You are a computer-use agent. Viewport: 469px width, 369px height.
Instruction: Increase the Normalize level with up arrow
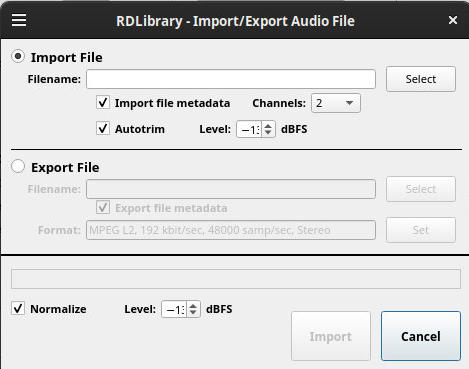[x=193, y=306]
